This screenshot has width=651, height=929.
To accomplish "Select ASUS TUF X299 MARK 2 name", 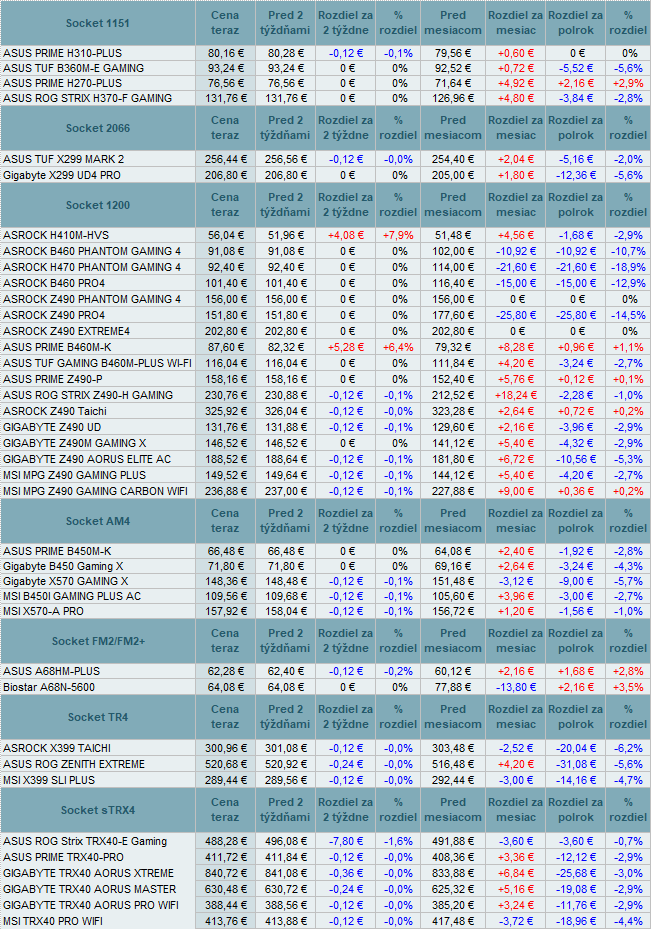I will click(x=63, y=159).
